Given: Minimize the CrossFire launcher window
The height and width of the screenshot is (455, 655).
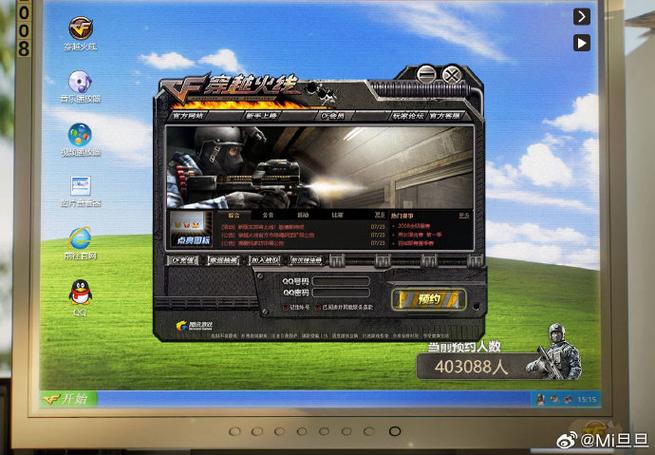Looking at the screenshot, I should click(426, 75).
